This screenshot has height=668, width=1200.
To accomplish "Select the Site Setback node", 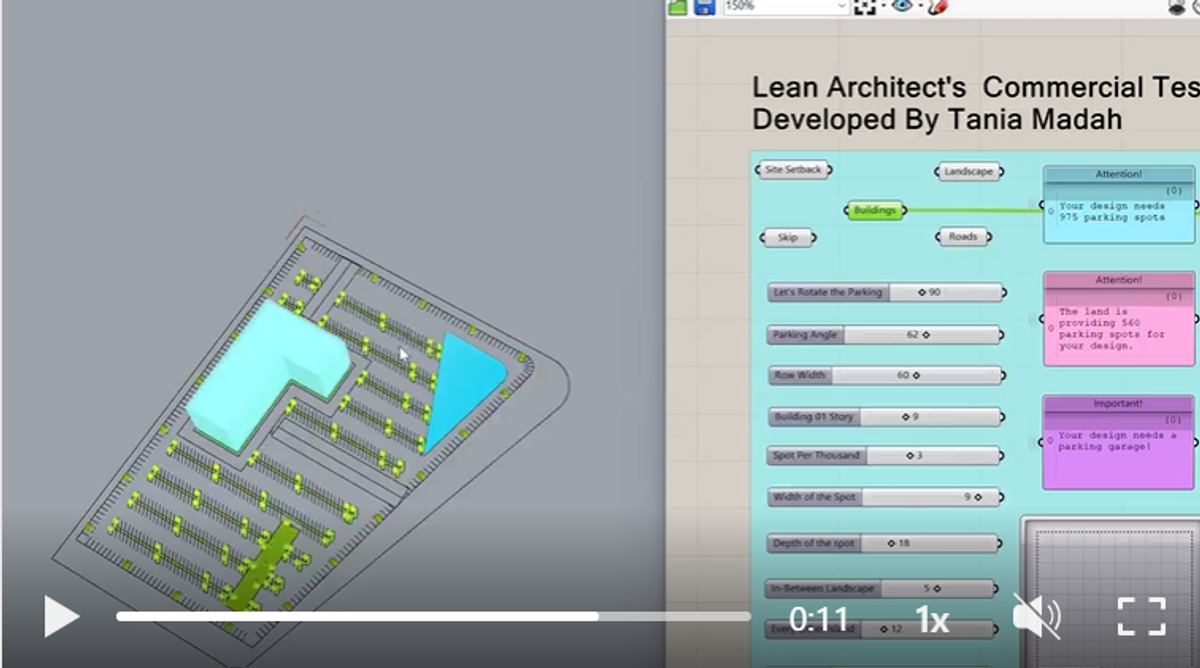I will coord(794,170).
